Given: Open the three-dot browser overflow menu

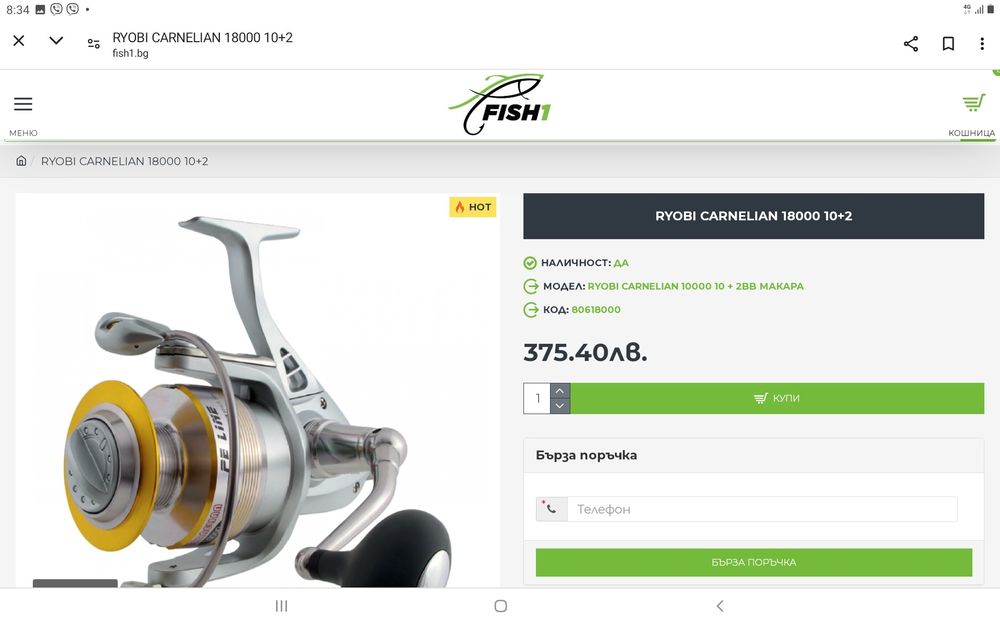Looking at the screenshot, I should pyautogui.click(x=982, y=43).
